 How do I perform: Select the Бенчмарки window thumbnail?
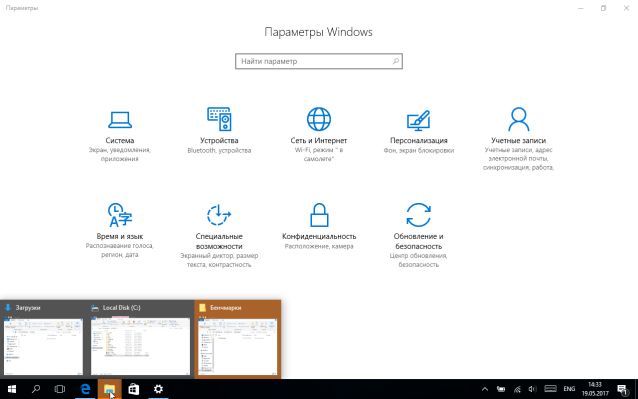coord(238,340)
